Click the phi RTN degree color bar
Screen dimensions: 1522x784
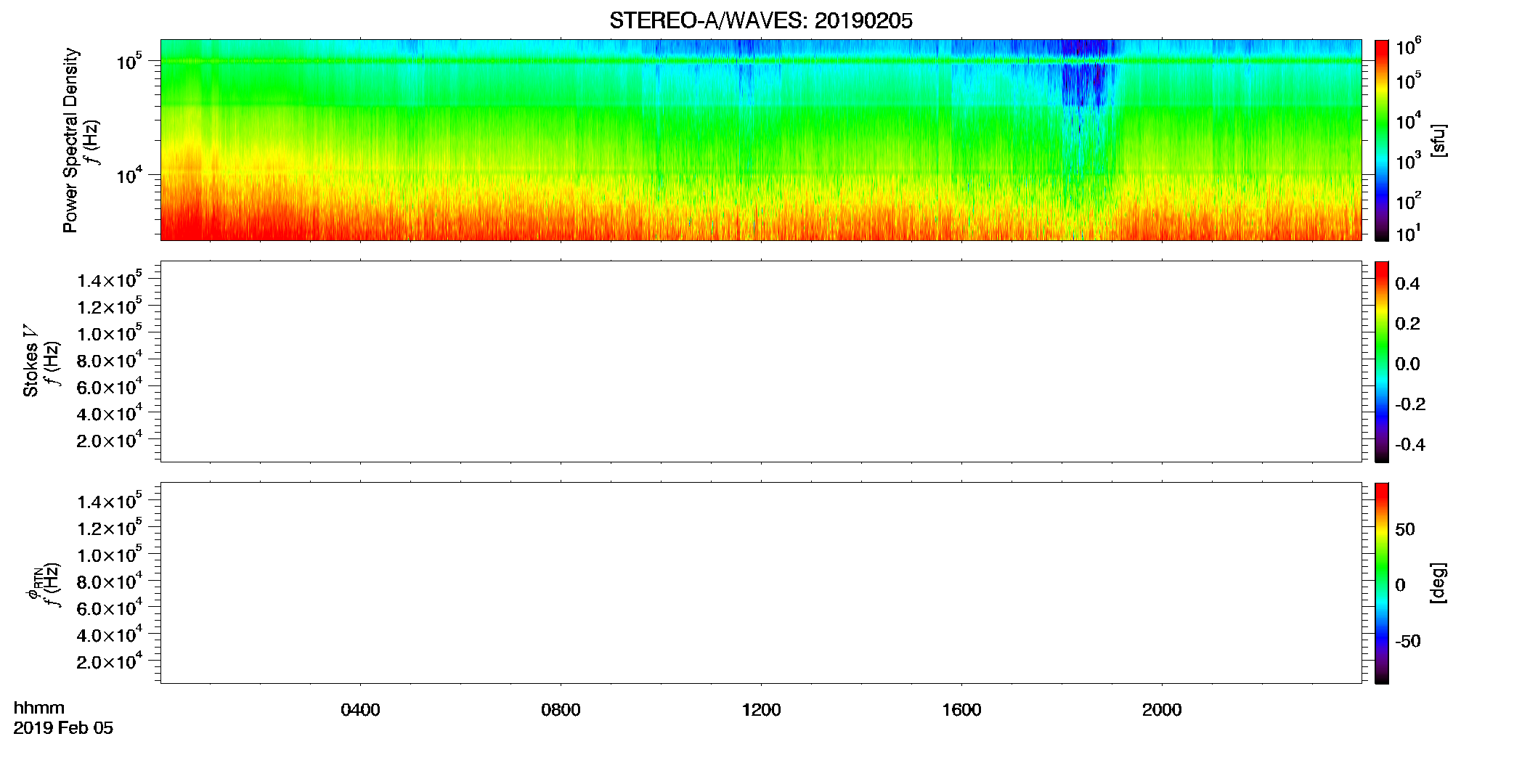click(1381, 583)
